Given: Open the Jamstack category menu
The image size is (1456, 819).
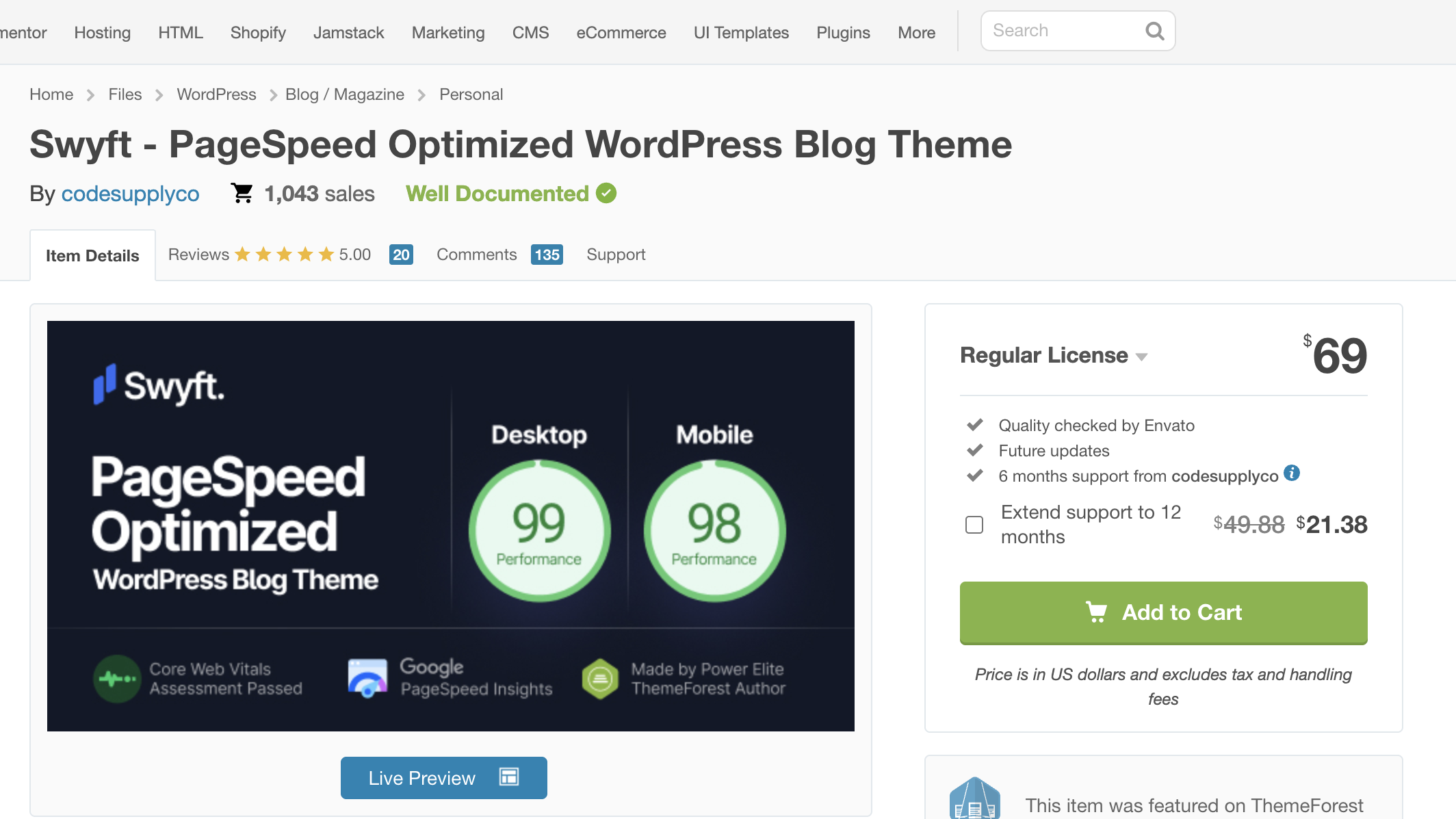Looking at the screenshot, I should [348, 32].
